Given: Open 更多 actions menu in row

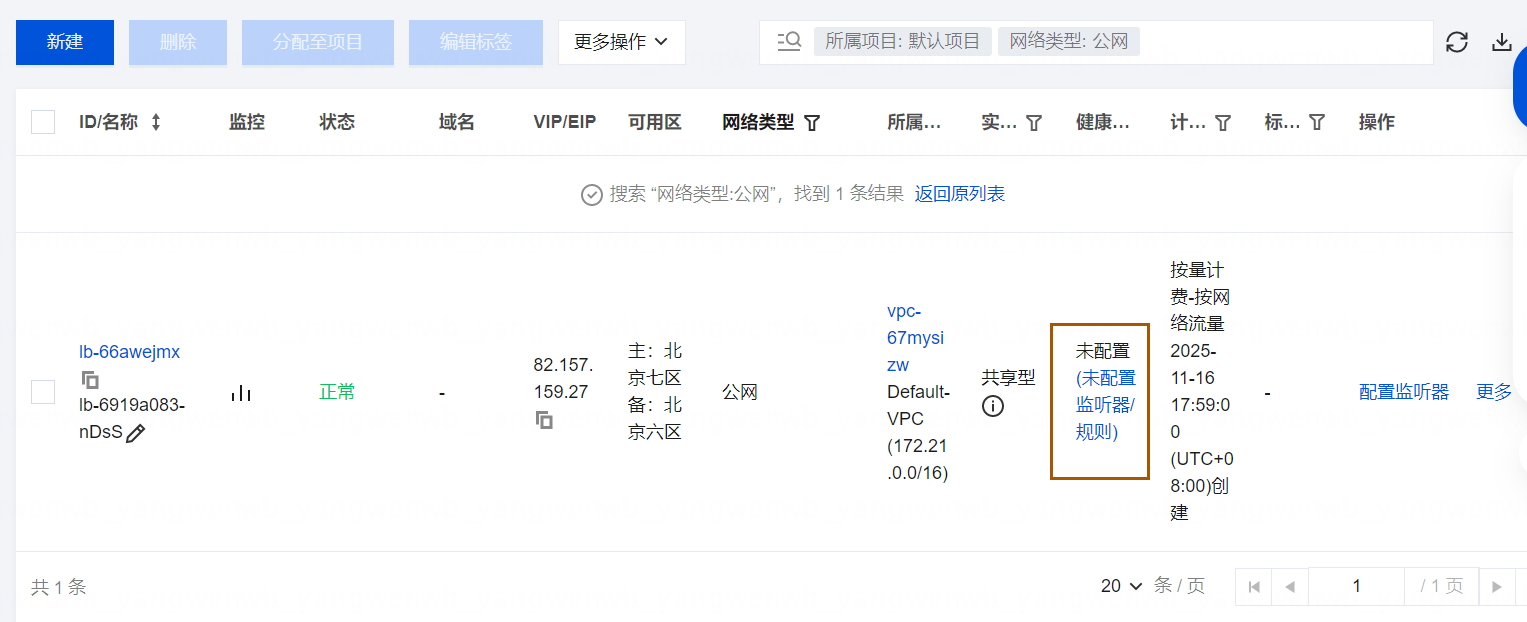Looking at the screenshot, I should coord(1494,392).
